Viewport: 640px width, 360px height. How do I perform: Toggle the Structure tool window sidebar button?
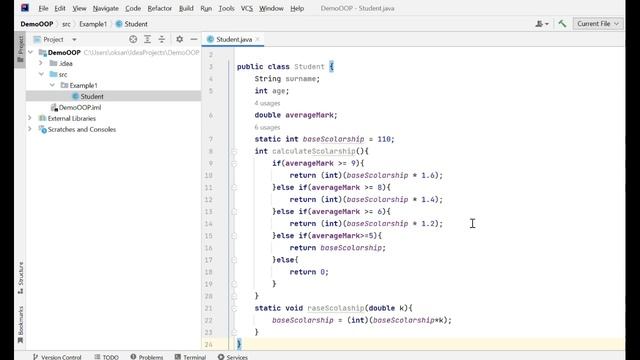click(20, 278)
